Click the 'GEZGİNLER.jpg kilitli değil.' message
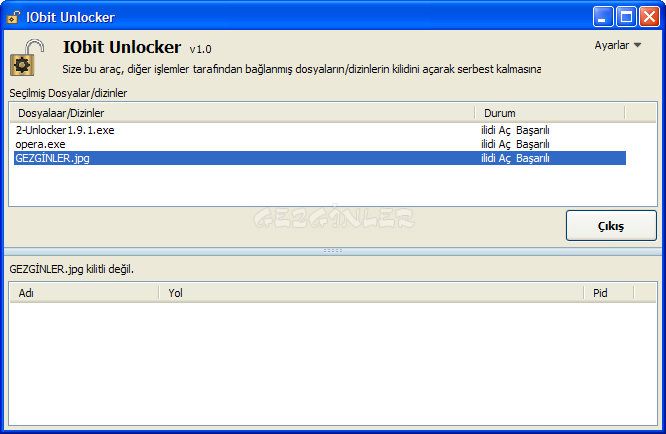The image size is (666, 434). (71, 269)
